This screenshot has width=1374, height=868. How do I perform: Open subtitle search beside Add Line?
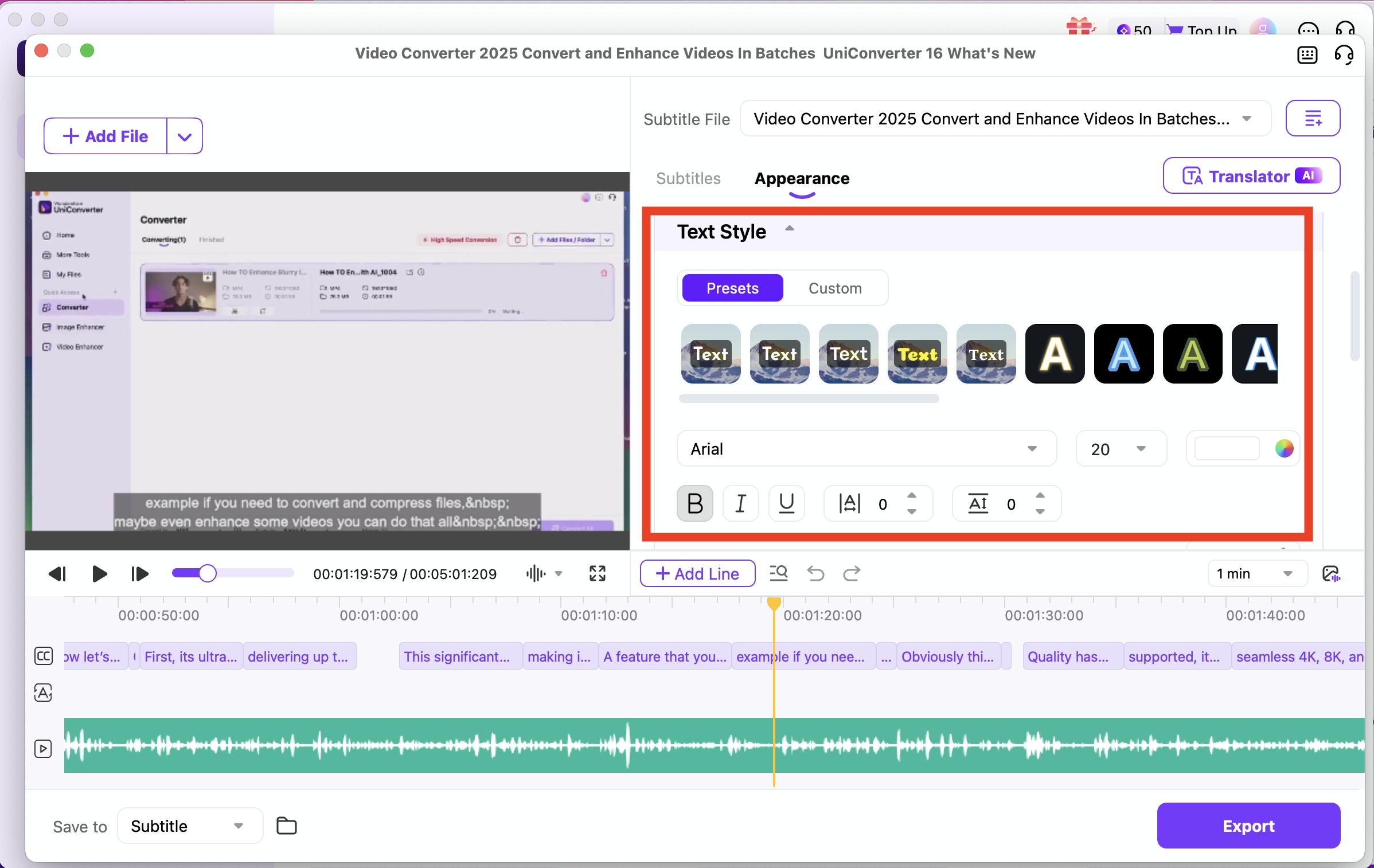778,573
